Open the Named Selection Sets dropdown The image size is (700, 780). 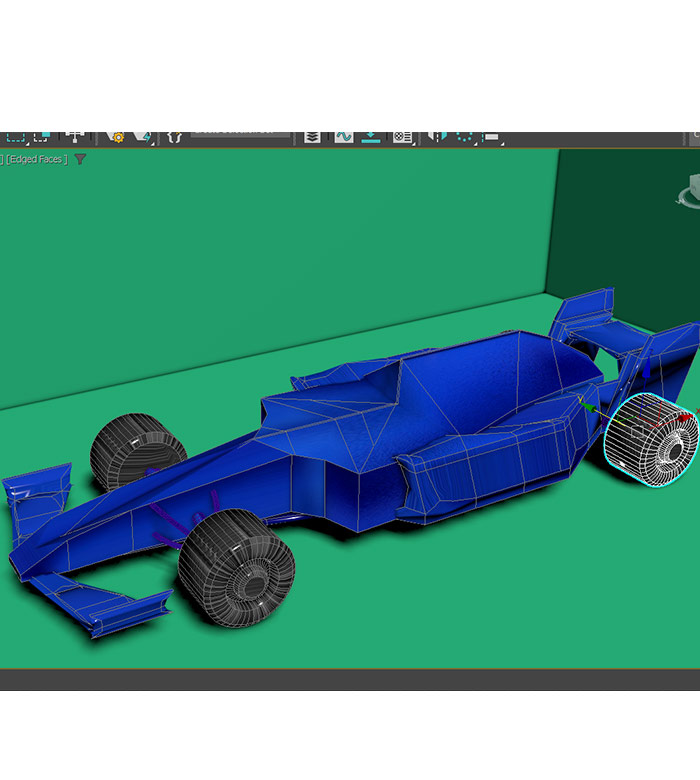(240, 133)
